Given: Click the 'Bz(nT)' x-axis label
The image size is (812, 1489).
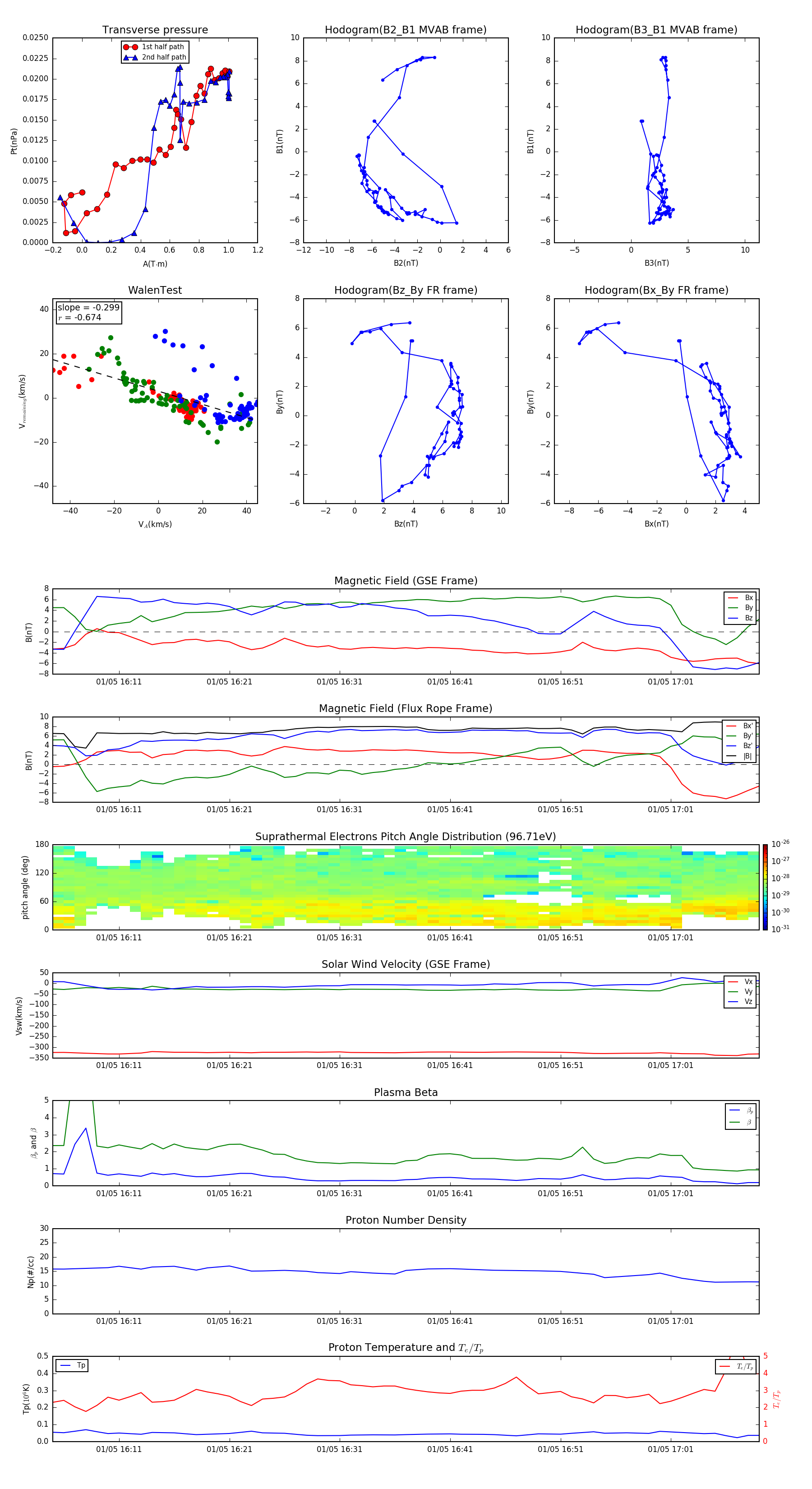Looking at the screenshot, I should tap(406, 524).
